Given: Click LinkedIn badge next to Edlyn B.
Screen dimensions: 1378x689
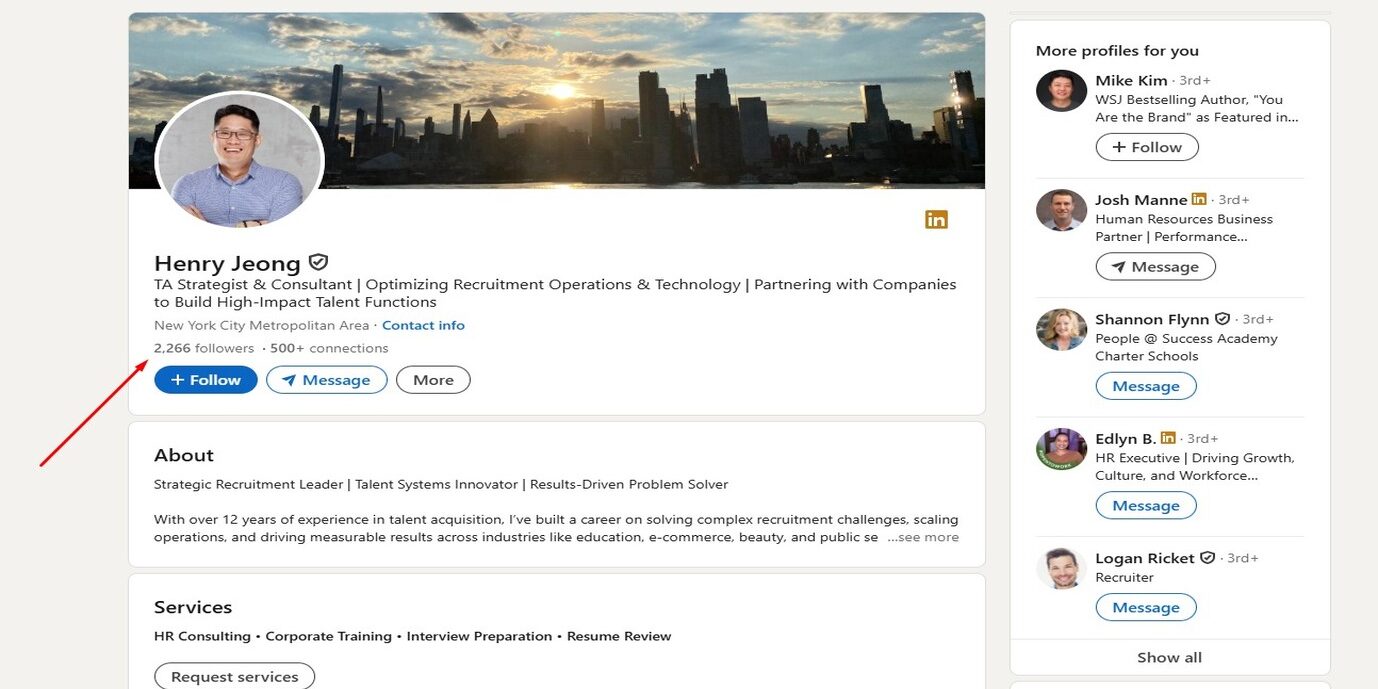Looking at the screenshot, I should [x=1168, y=438].
